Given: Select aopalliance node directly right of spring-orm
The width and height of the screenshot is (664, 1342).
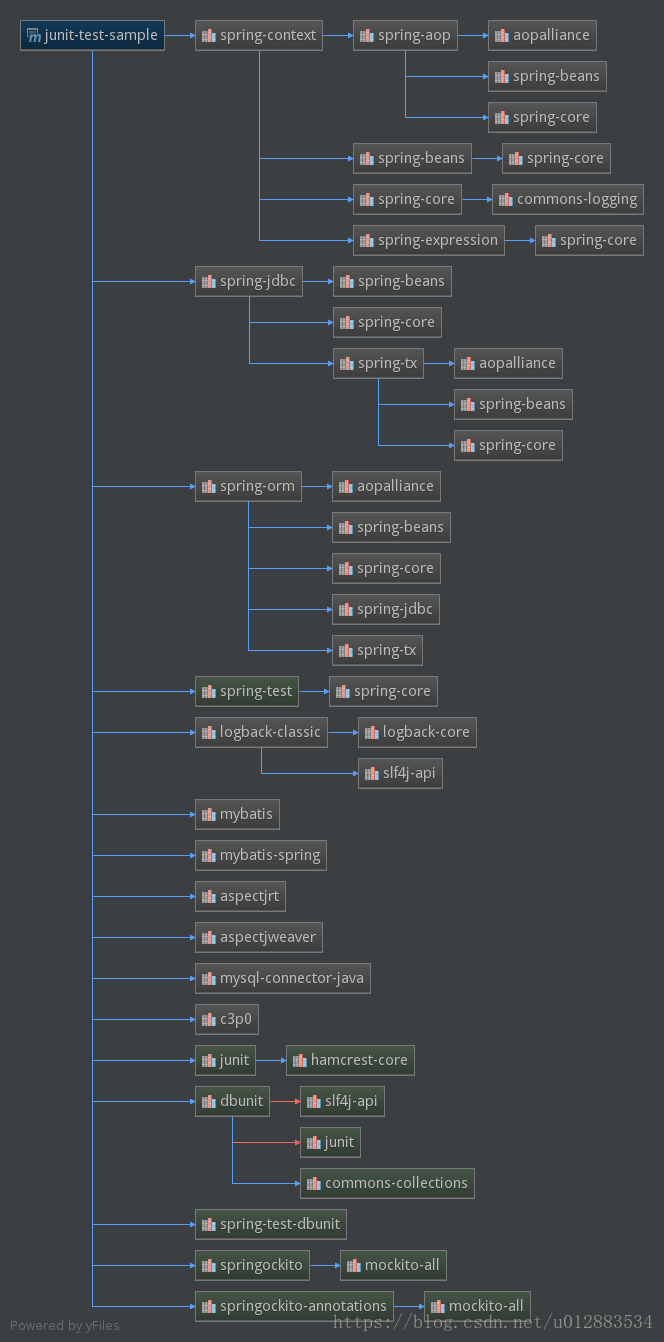Looking at the screenshot, I should point(387,486).
